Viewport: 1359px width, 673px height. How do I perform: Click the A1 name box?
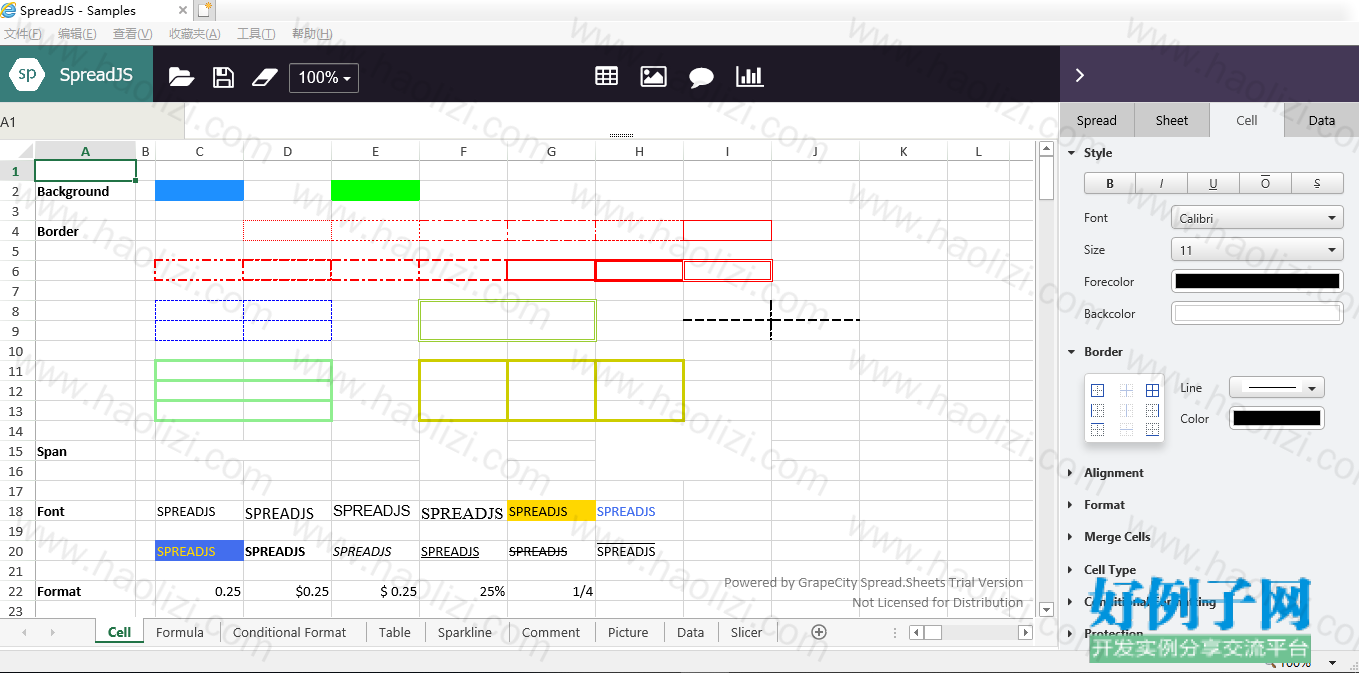(92, 122)
